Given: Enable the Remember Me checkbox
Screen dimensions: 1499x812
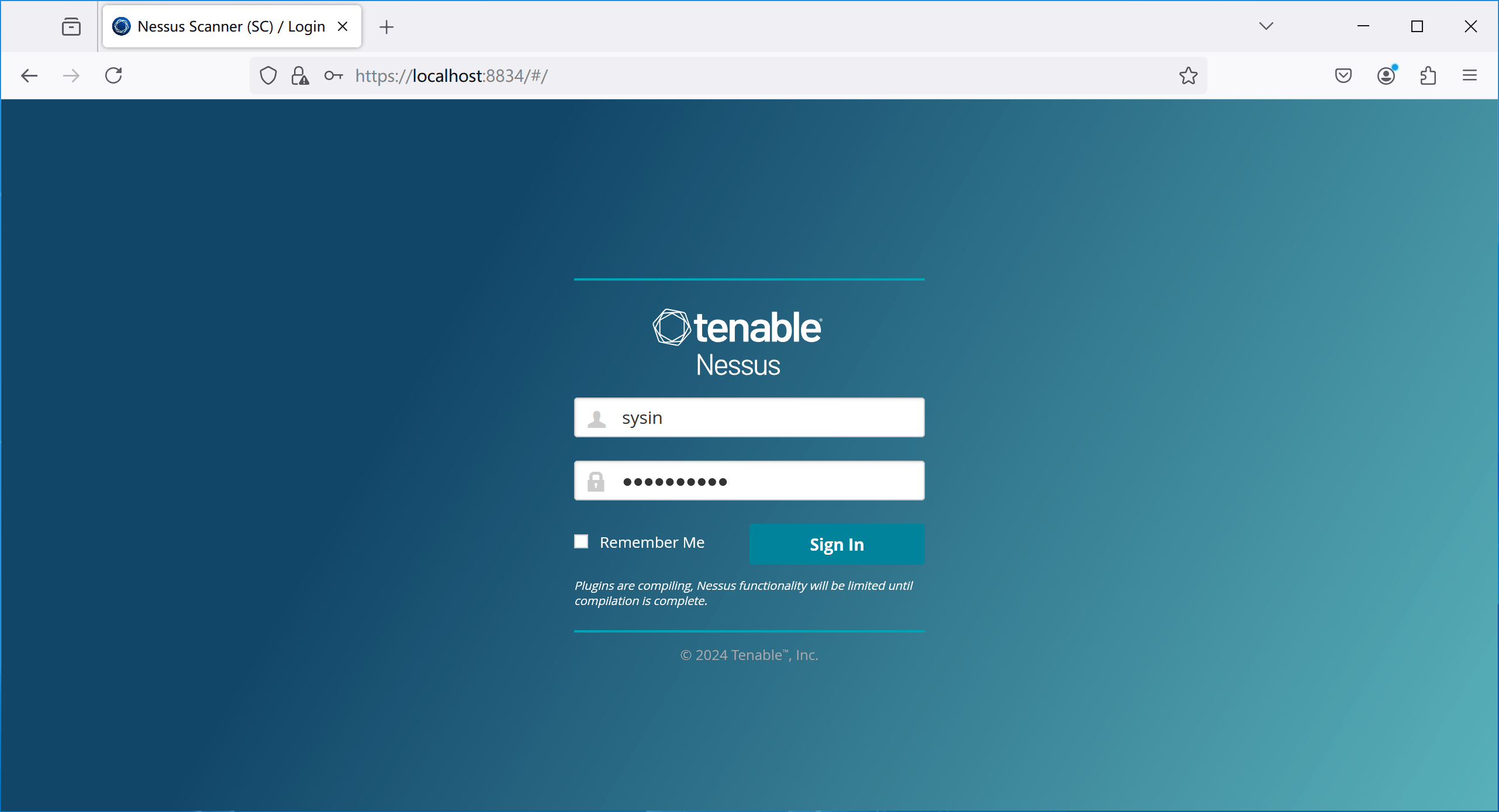Looking at the screenshot, I should (581, 541).
